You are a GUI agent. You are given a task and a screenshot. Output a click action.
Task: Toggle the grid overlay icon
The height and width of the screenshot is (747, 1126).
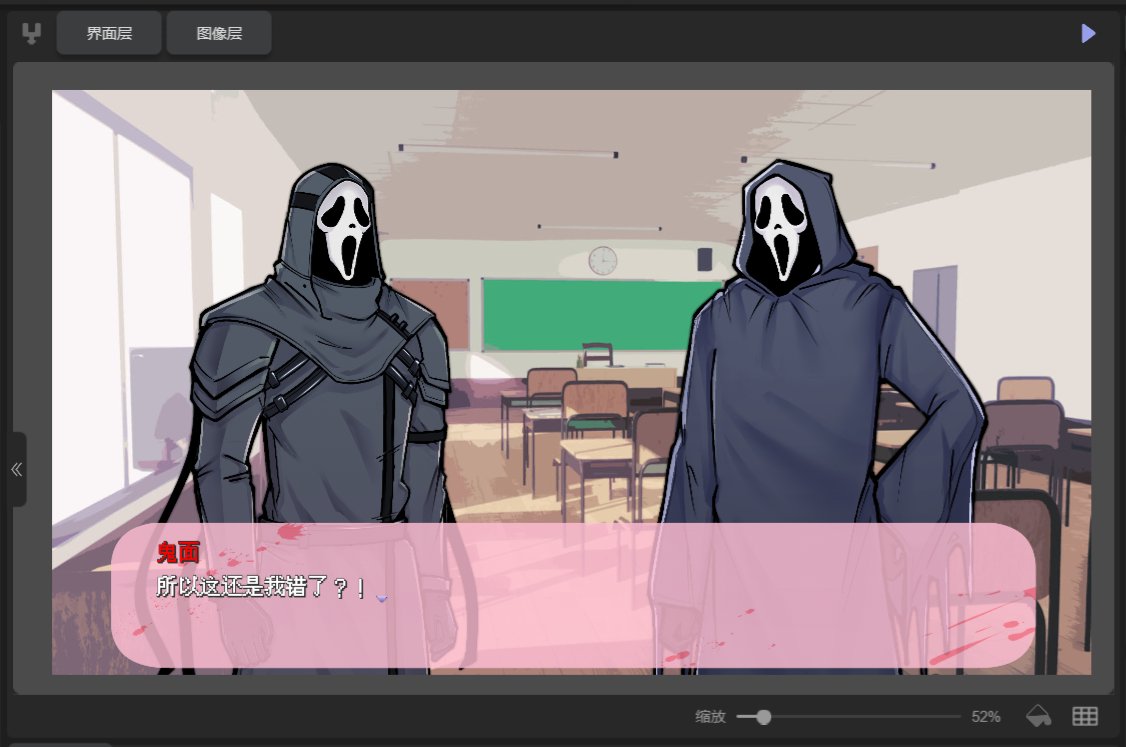(x=1085, y=716)
